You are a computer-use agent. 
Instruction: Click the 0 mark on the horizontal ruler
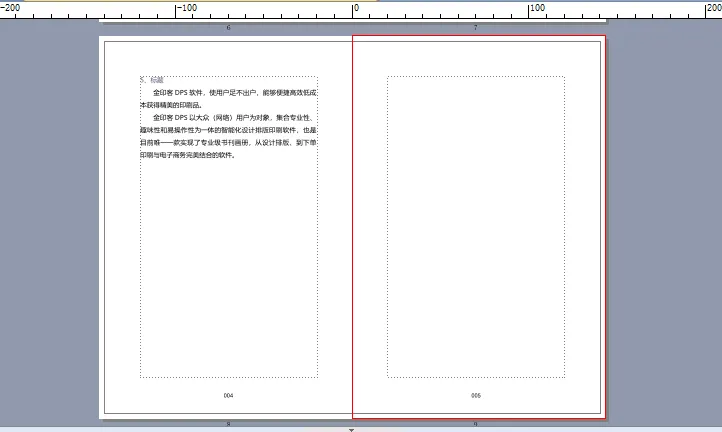pyautogui.click(x=356, y=9)
